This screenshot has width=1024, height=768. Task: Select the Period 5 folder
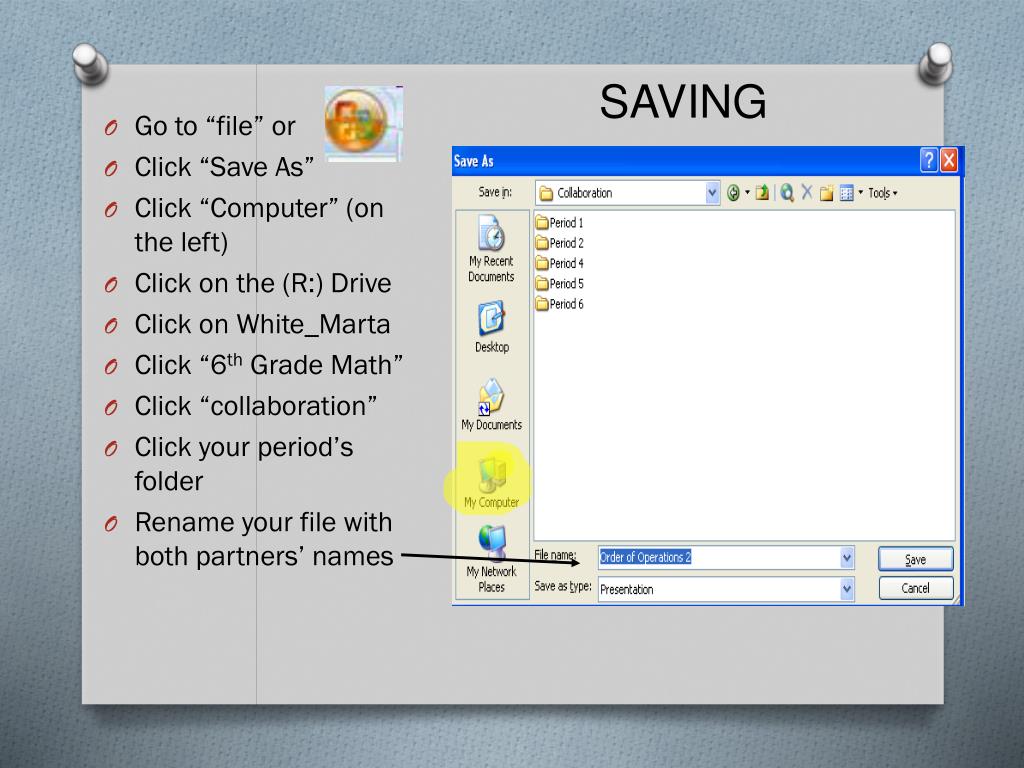tap(560, 283)
